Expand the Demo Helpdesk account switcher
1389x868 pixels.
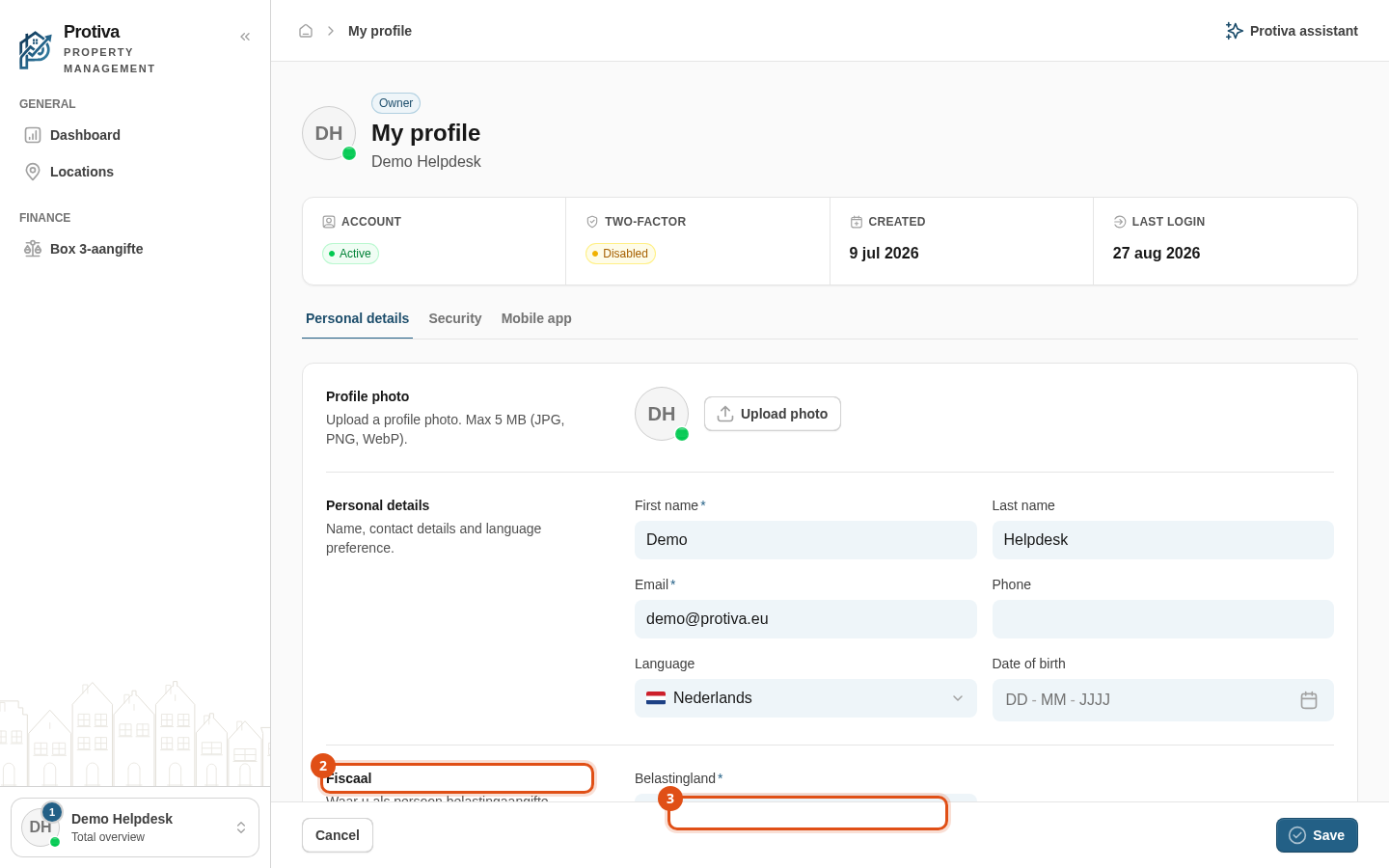point(135,827)
